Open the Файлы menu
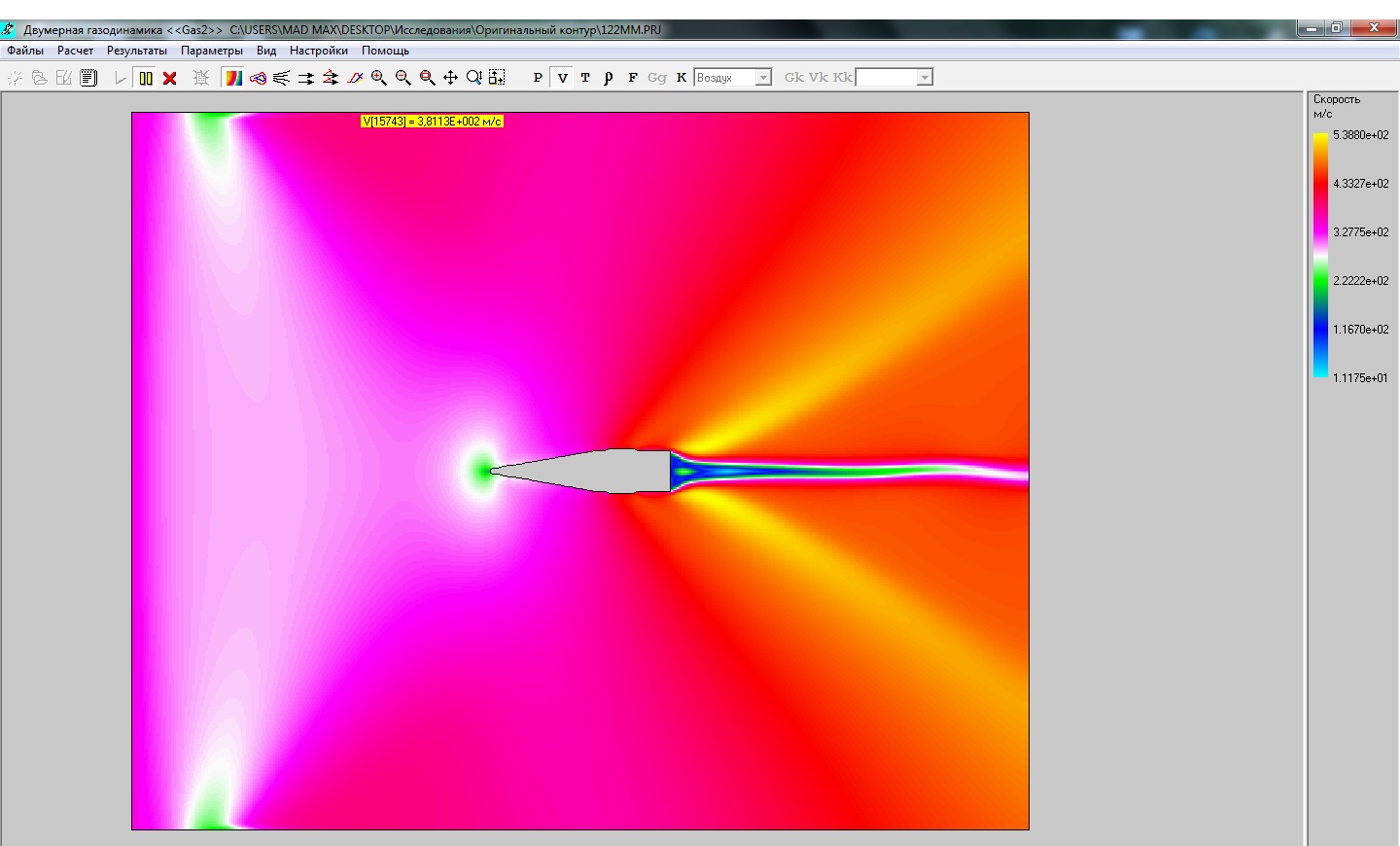Image resolution: width=1400 pixels, height=846 pixels. coord(25,51)
